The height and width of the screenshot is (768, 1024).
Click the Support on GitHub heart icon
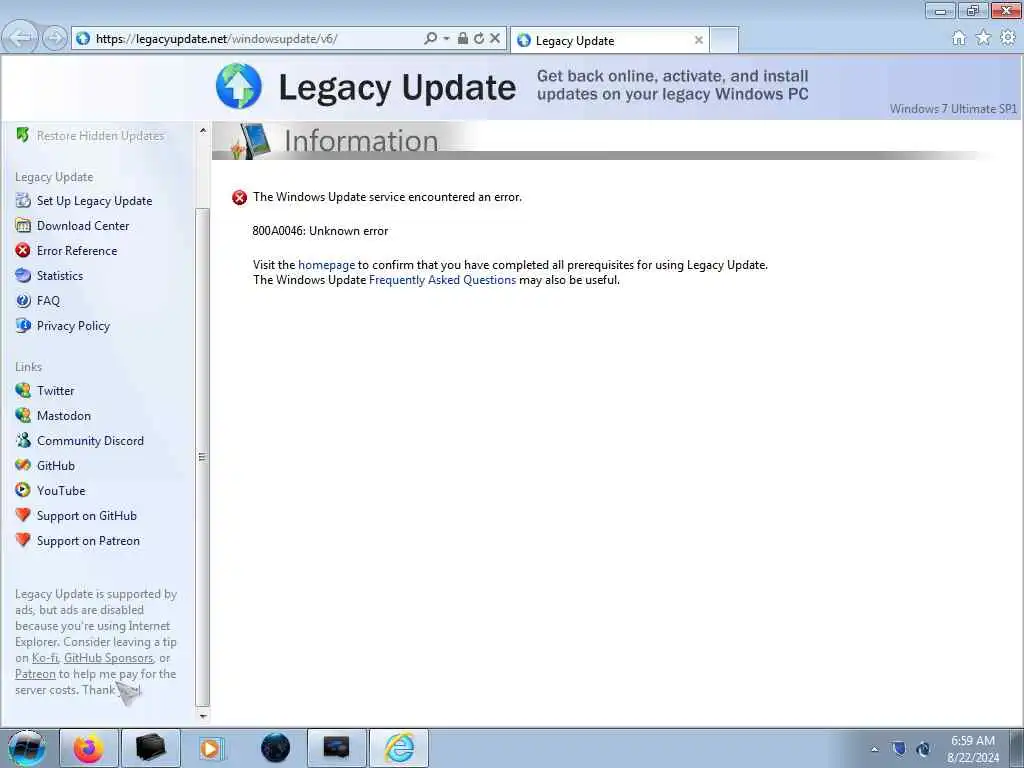pyautogui.click(x=23, y=515)
